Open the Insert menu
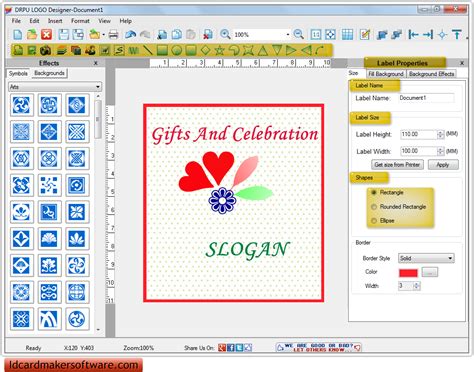 [55, 21]
